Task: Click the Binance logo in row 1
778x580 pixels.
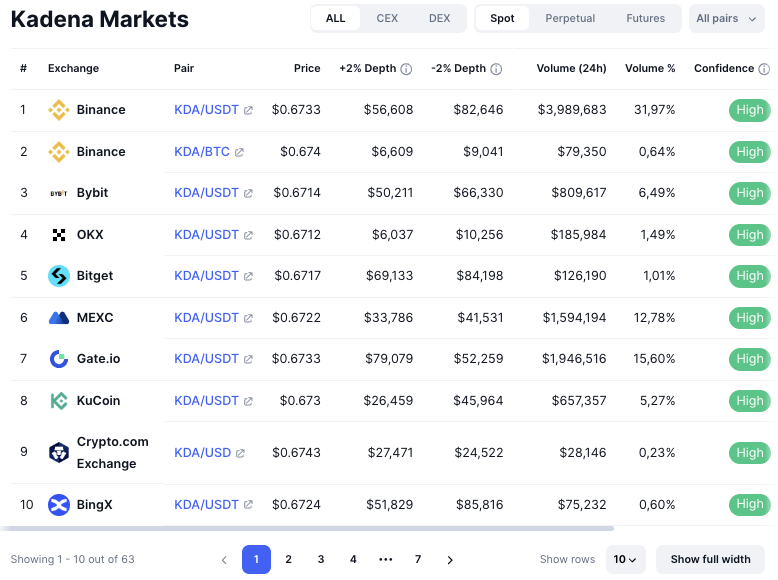Action: (x=59, y=110)
